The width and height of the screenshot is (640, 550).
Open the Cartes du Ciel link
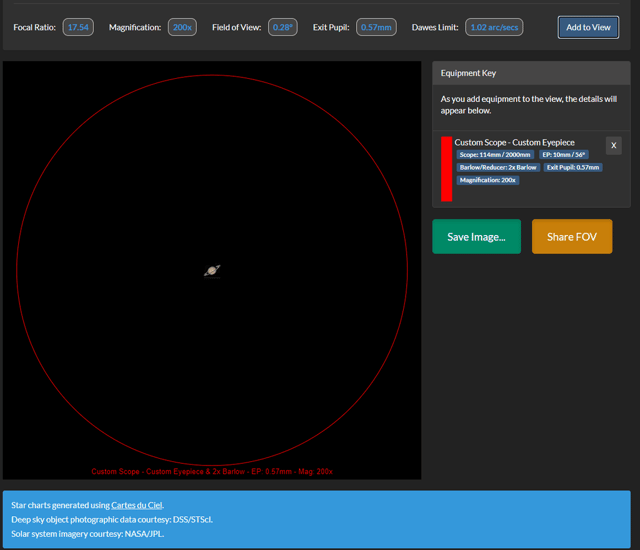[137, 505]
